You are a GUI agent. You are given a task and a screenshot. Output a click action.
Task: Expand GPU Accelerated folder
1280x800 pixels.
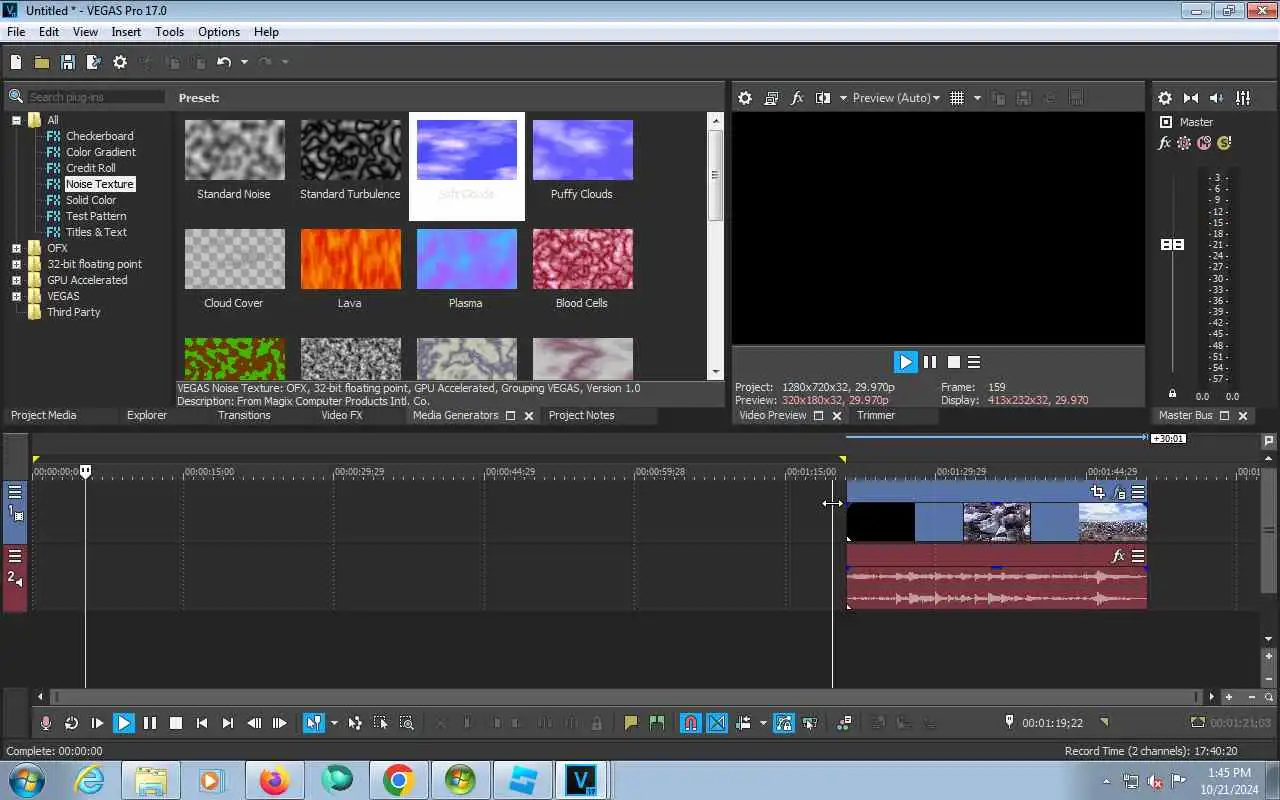[x=16, y=280]
